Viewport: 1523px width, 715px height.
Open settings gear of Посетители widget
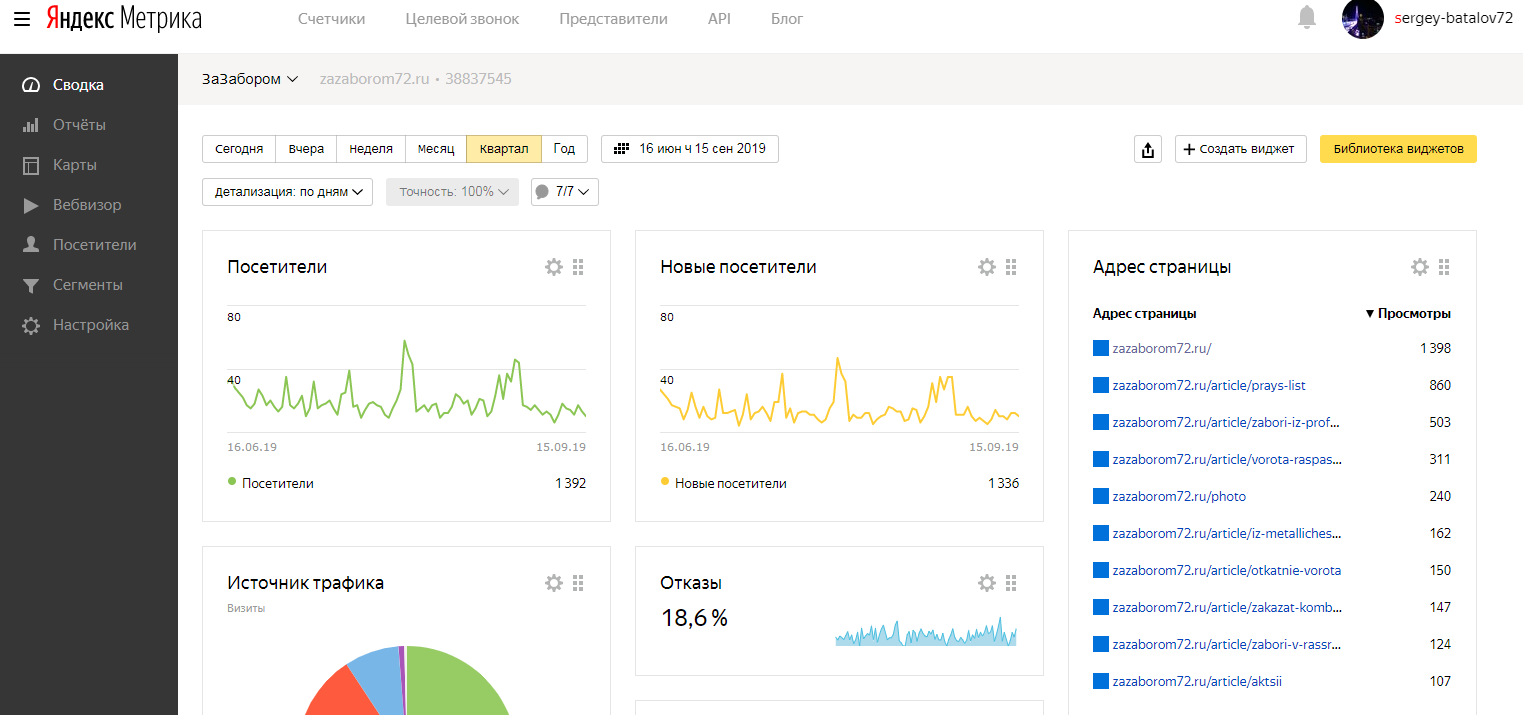point(554,267)
